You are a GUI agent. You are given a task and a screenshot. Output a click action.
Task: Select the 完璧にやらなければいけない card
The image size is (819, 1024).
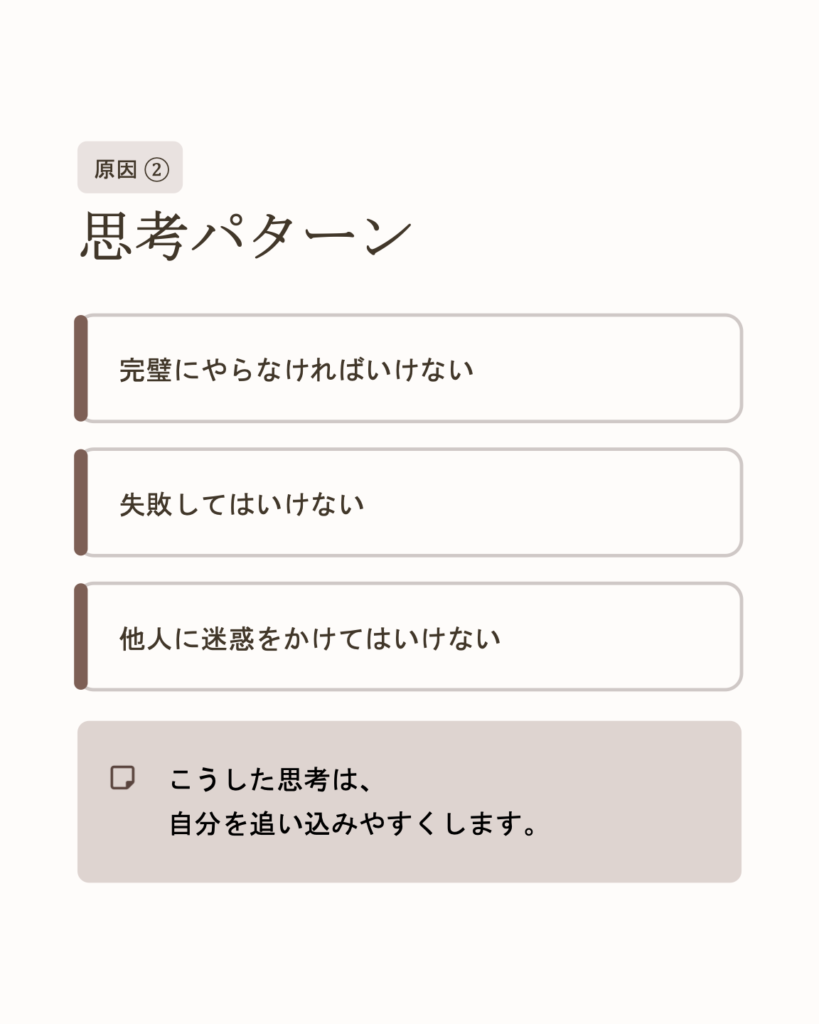pyautogui.click(x=410, y=369)
